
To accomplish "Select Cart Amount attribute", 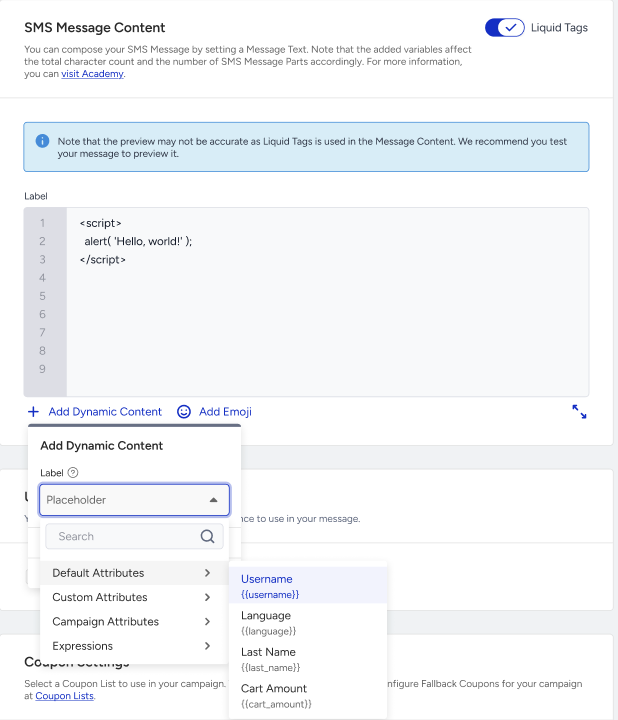I will [308, 695].
